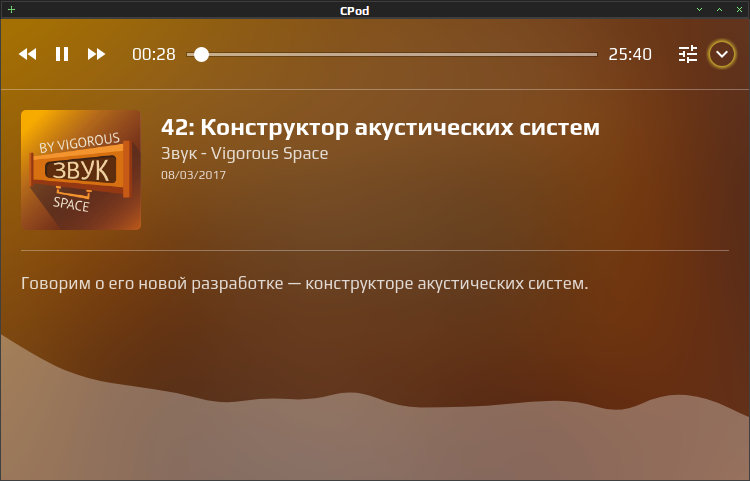Image resolution: width=750 pixels, height=481 pixels.
Task: Click the episode date 08/03/2017
Action: point(193,175)
